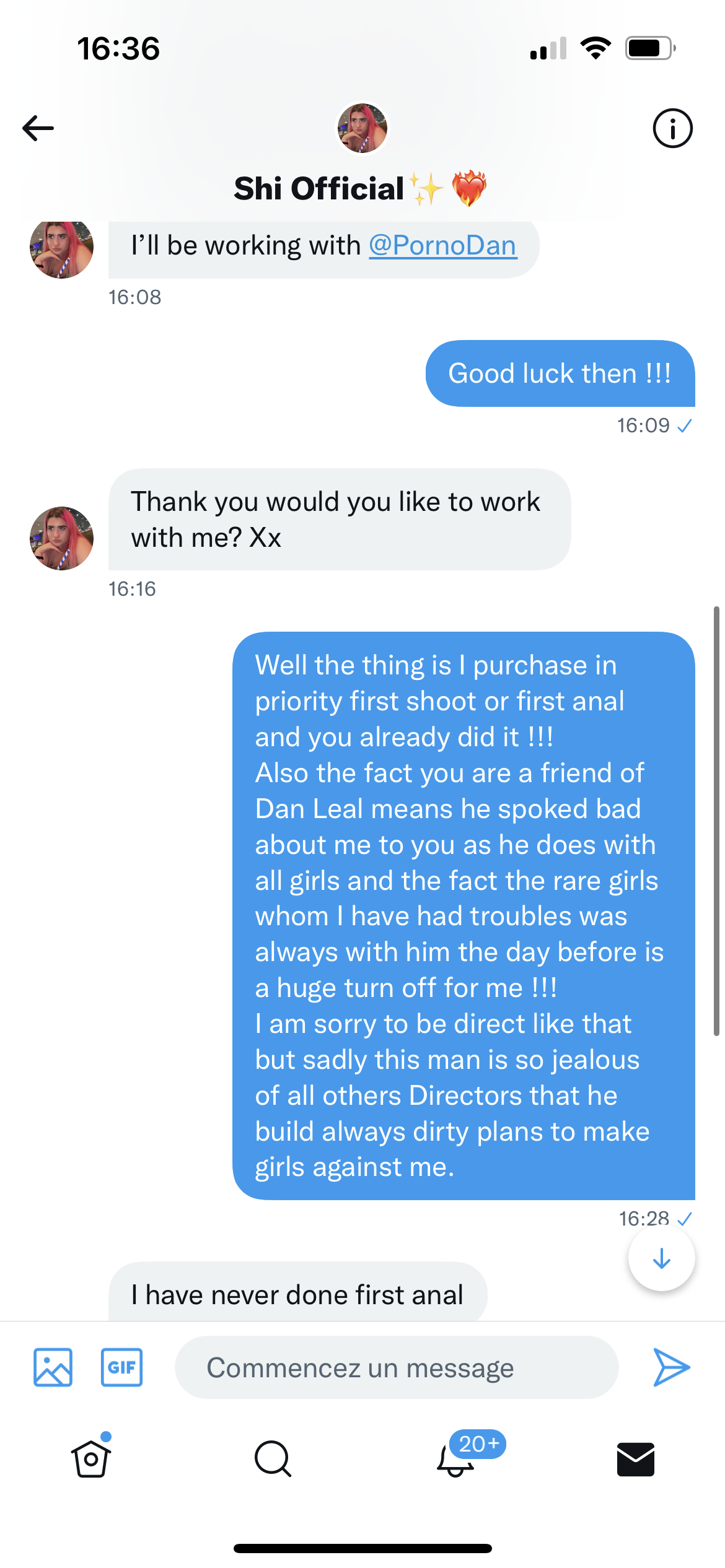
Task: Tap the send message arrow
Action: click(x=671, y=1367)
